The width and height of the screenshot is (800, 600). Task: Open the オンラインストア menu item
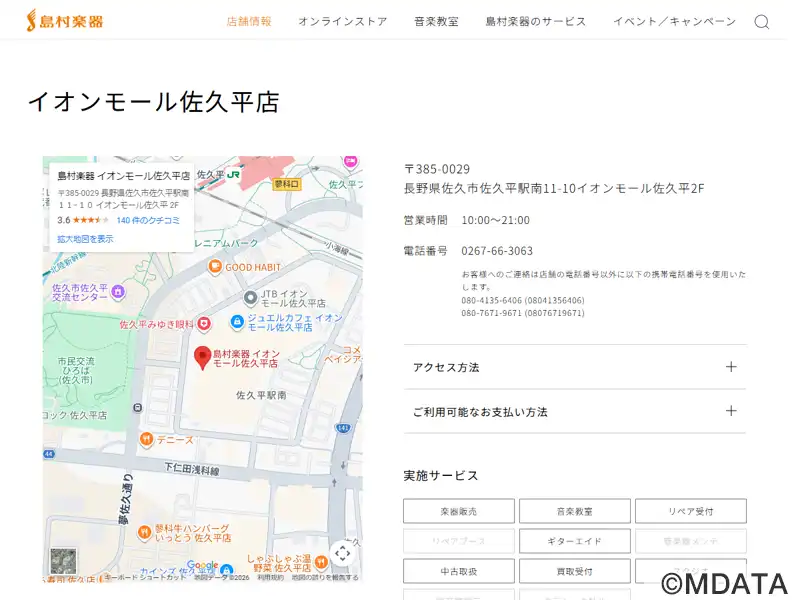pyautogui.click(x=342, y=21)
